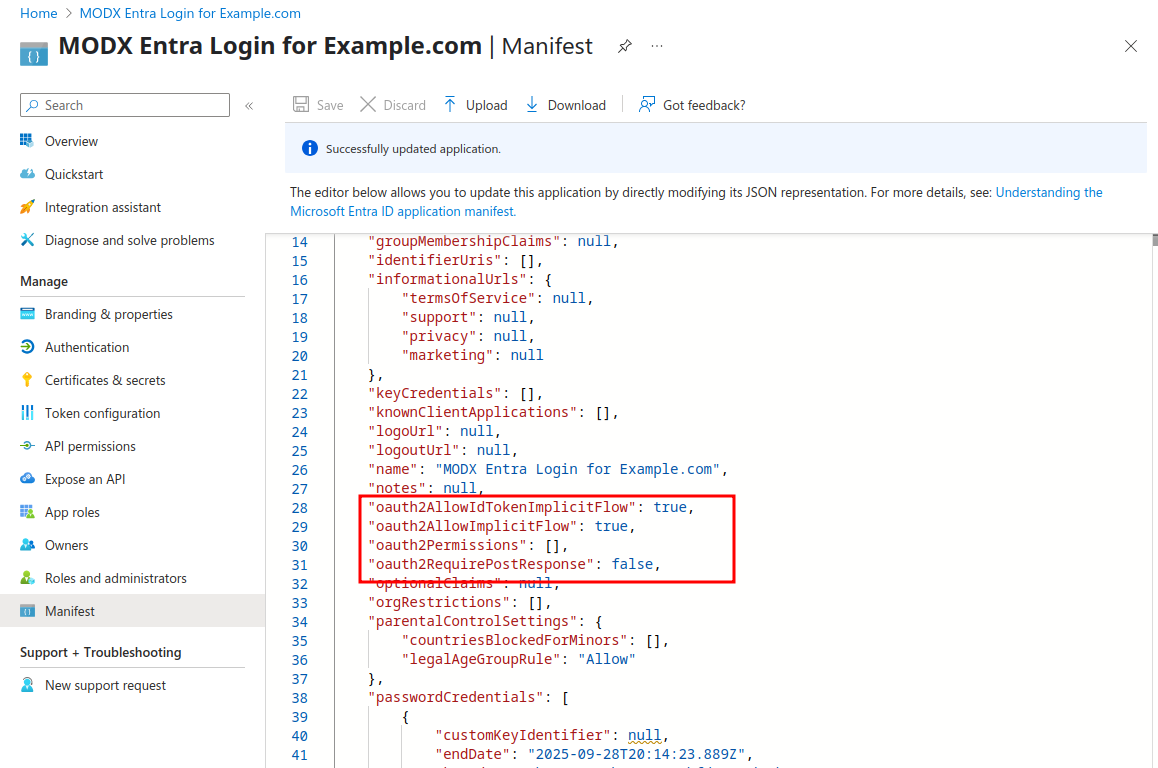Image resolution: width=1158 pixels, height=768 pixels.
Task: Click the Integration assistant rocket icon
Action: click(x=27, y=207)
